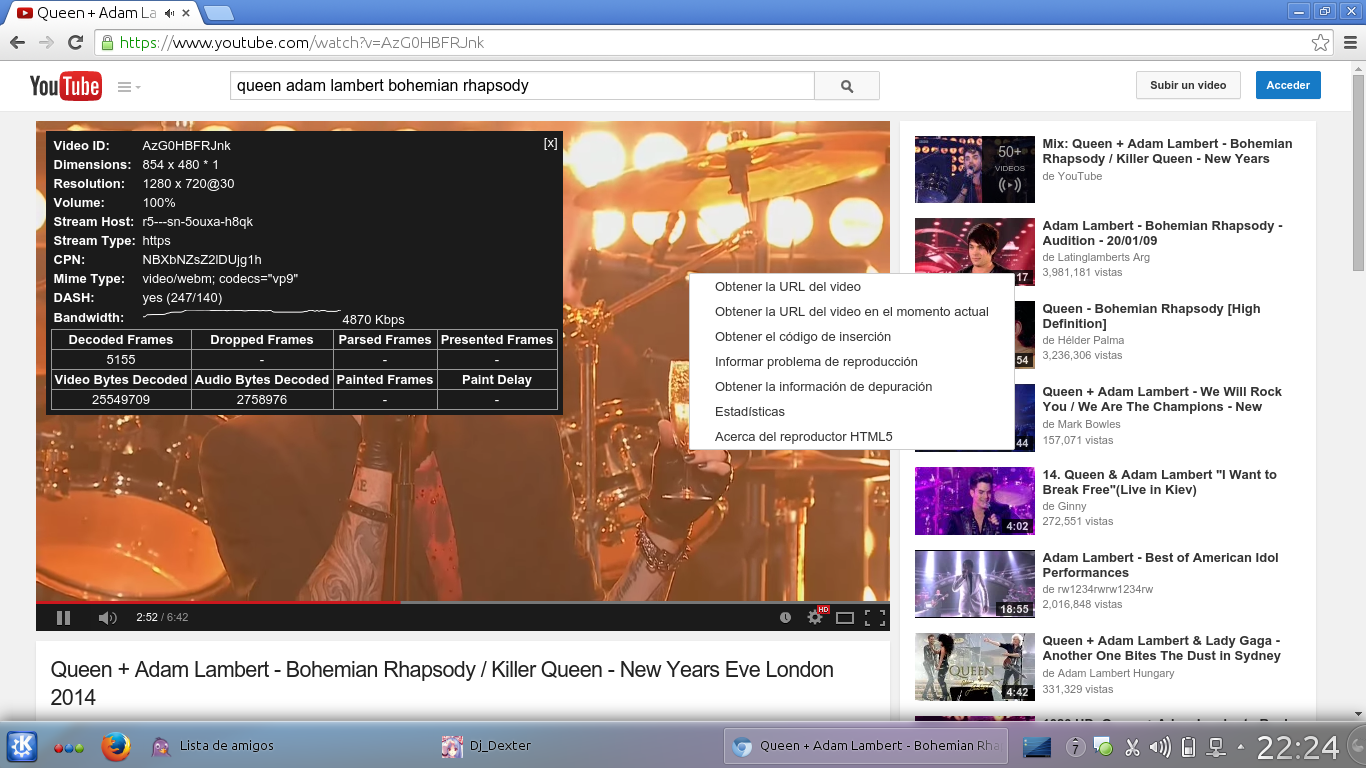Launch Firefox from the taskbar

[x=116, y=746]
